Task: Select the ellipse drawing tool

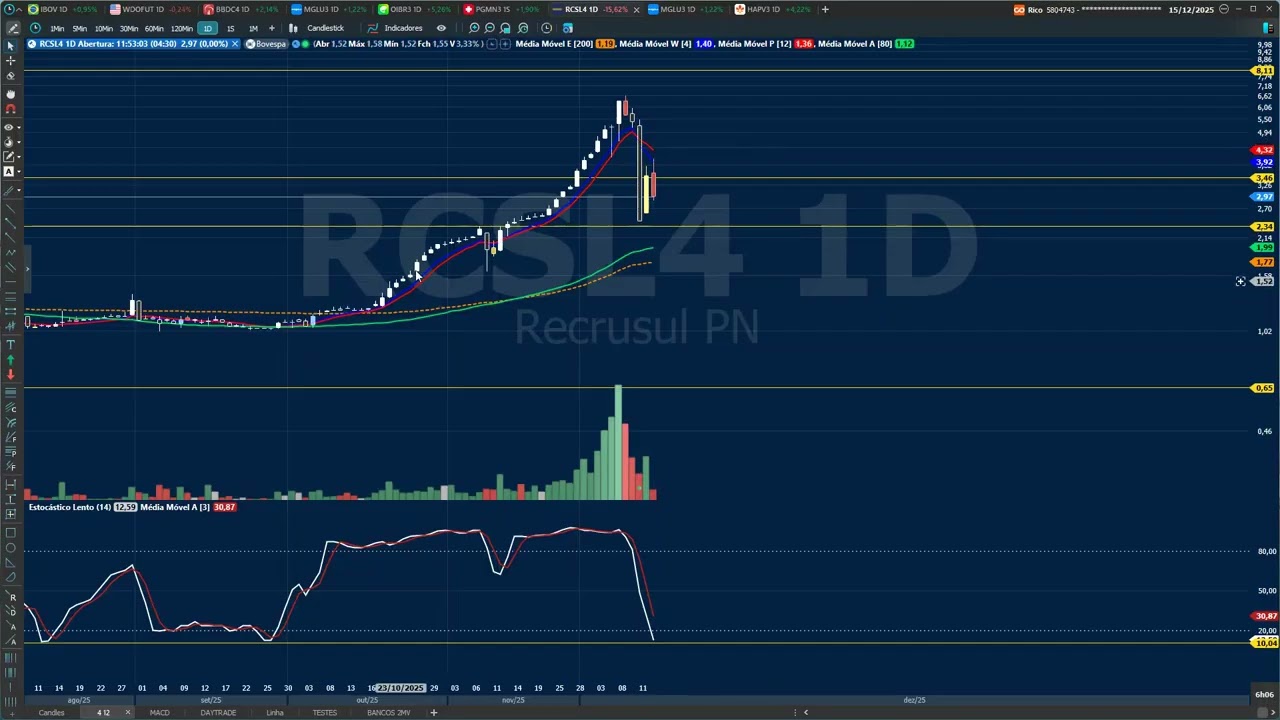Action: click(11, 547)
